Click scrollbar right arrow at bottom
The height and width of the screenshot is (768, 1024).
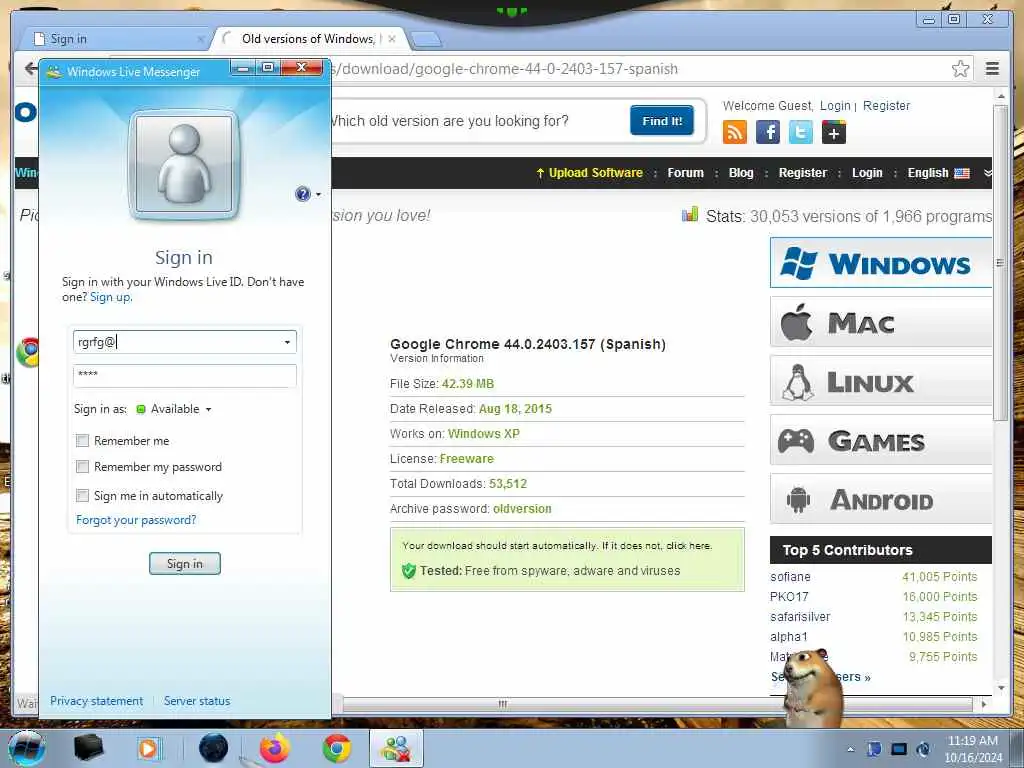click(x=984, y=704)
